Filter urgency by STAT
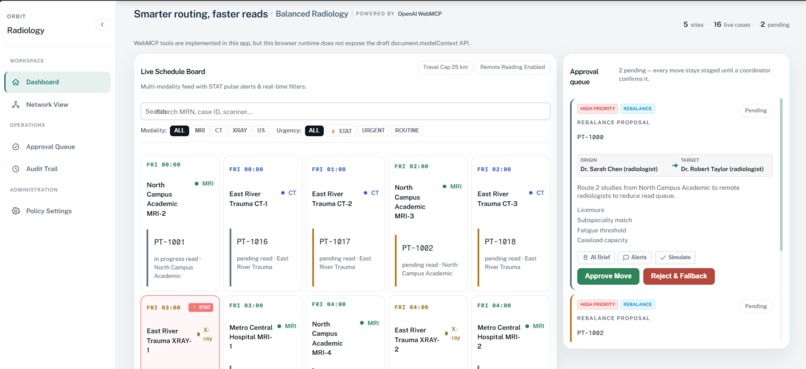This screenshot has width=806, height=369. (341, 131)
